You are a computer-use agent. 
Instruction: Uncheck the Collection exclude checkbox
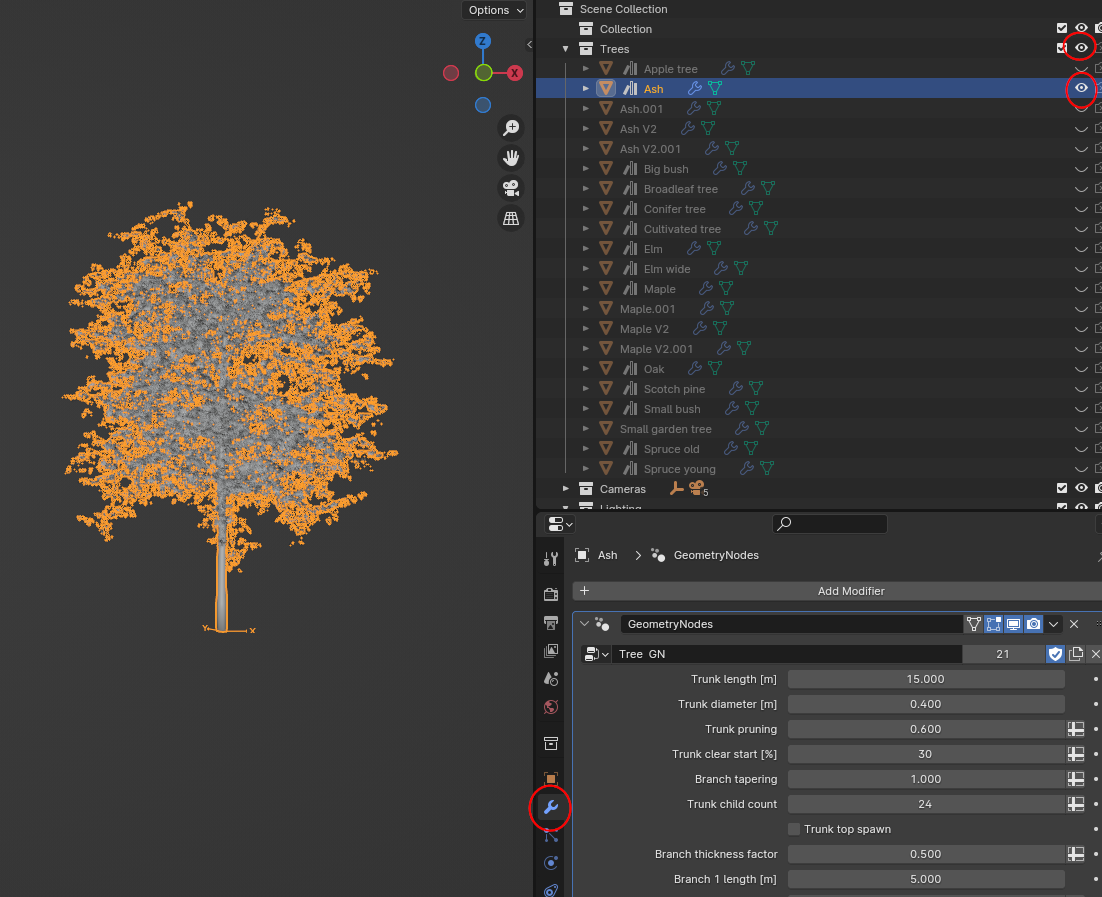click(1062, 28)
